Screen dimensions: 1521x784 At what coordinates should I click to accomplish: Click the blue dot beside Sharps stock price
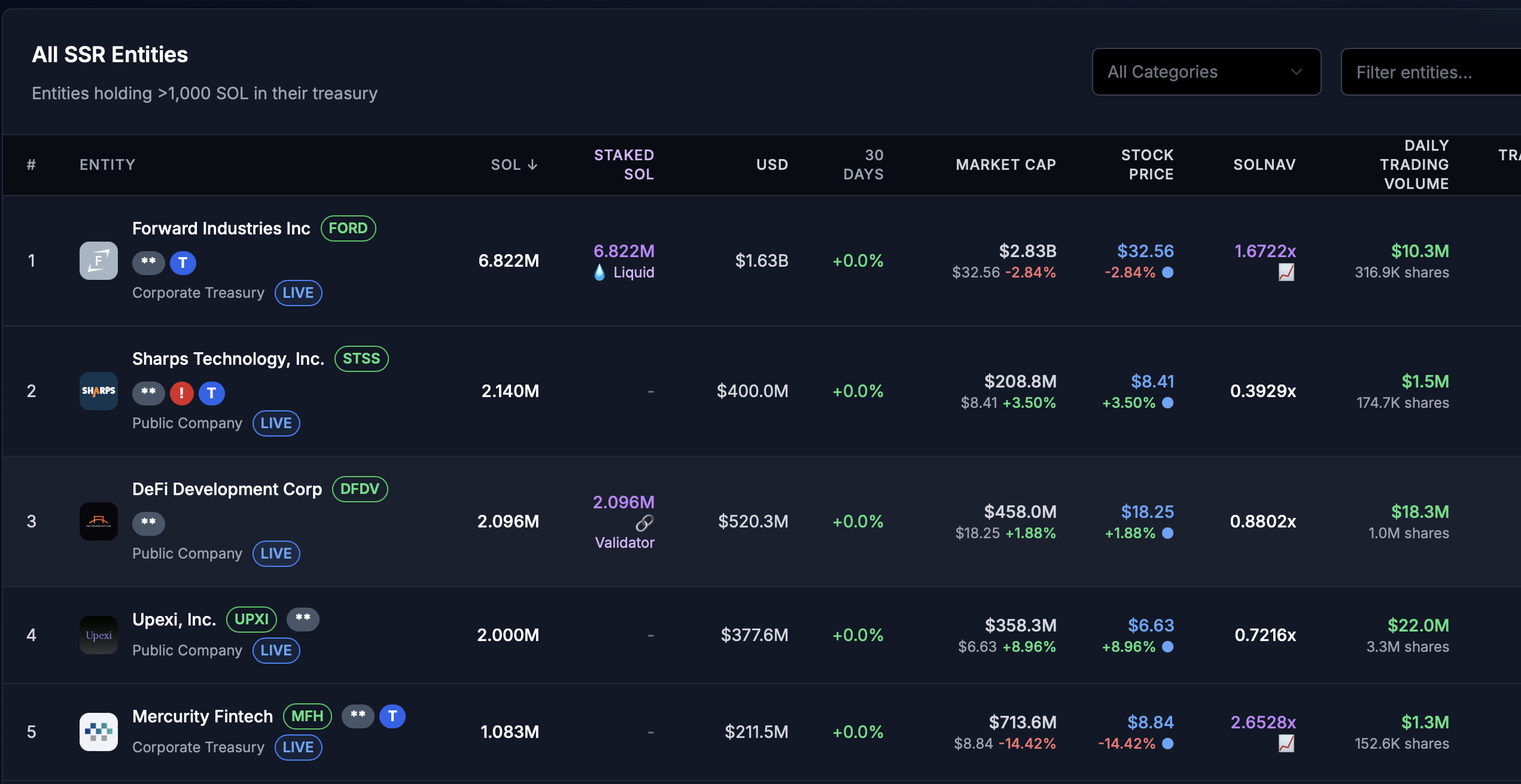pyautogui.click(x=1167, y=403)
